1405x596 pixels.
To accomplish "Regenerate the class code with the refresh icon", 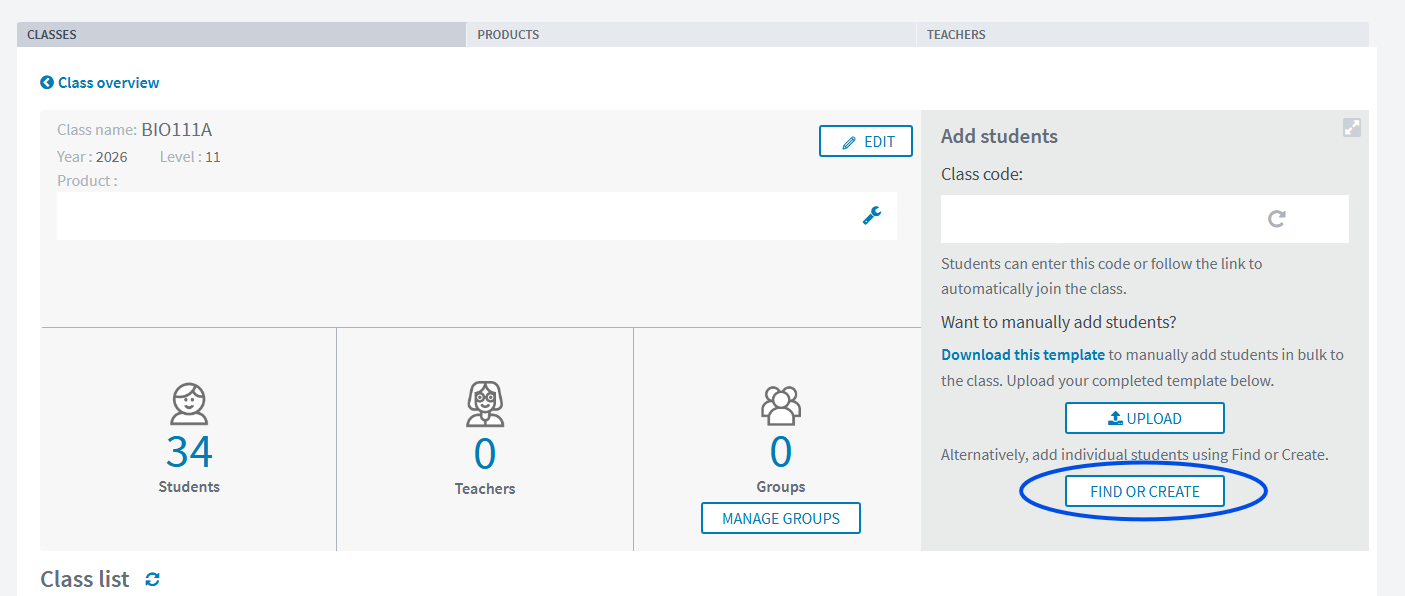I will tap(1276, 218).
